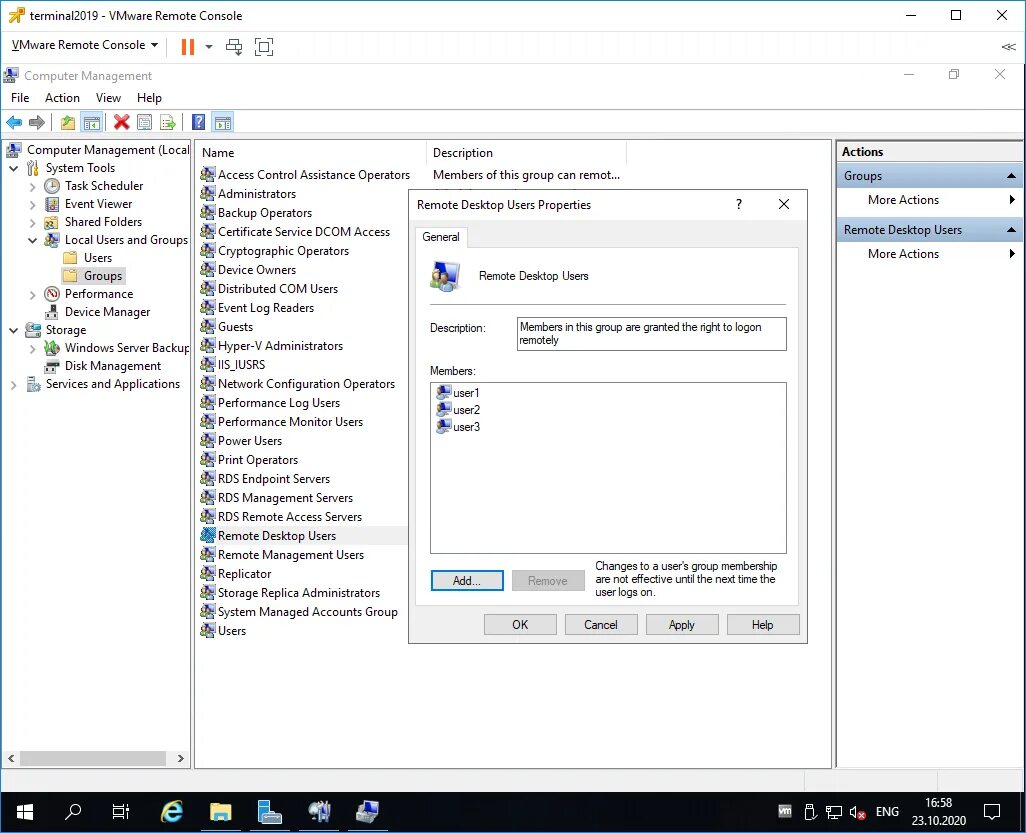1026x833 pixels.
Task: Click the question mark in dialog title bar
Action: click(x=739, y=204)
